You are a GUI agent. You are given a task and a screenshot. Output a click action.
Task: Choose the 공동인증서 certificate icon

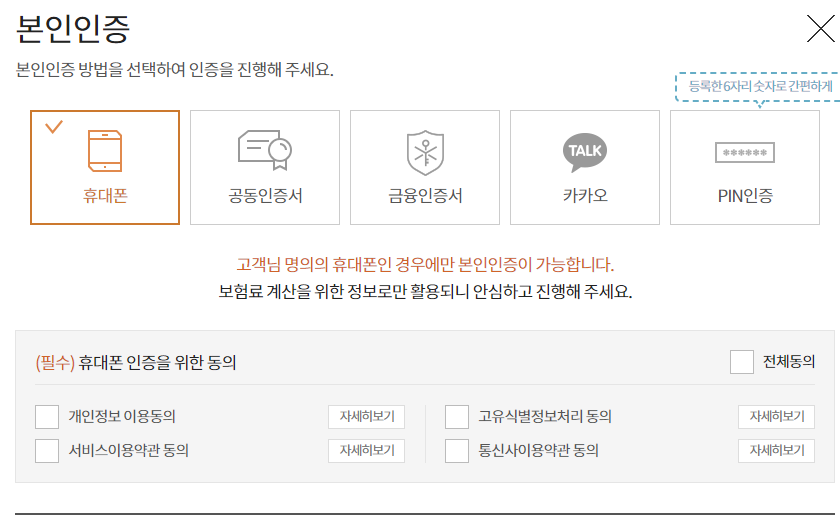pos(265,150)
